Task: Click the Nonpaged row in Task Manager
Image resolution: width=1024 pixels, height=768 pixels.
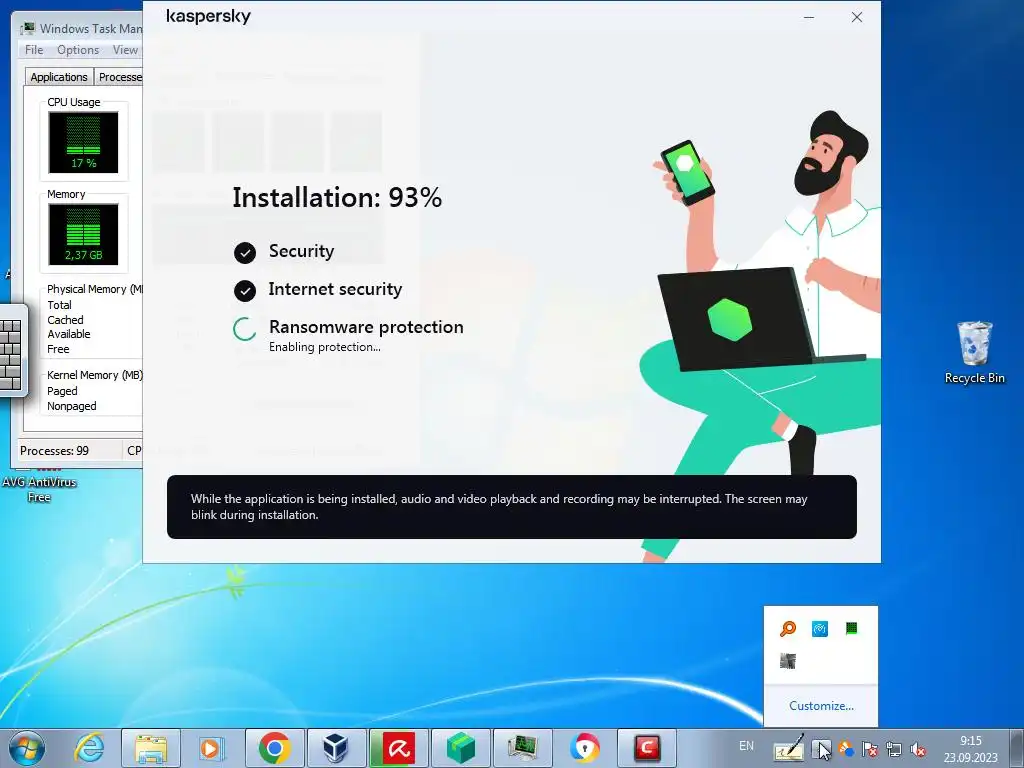Action: click(x=72, y=406)
